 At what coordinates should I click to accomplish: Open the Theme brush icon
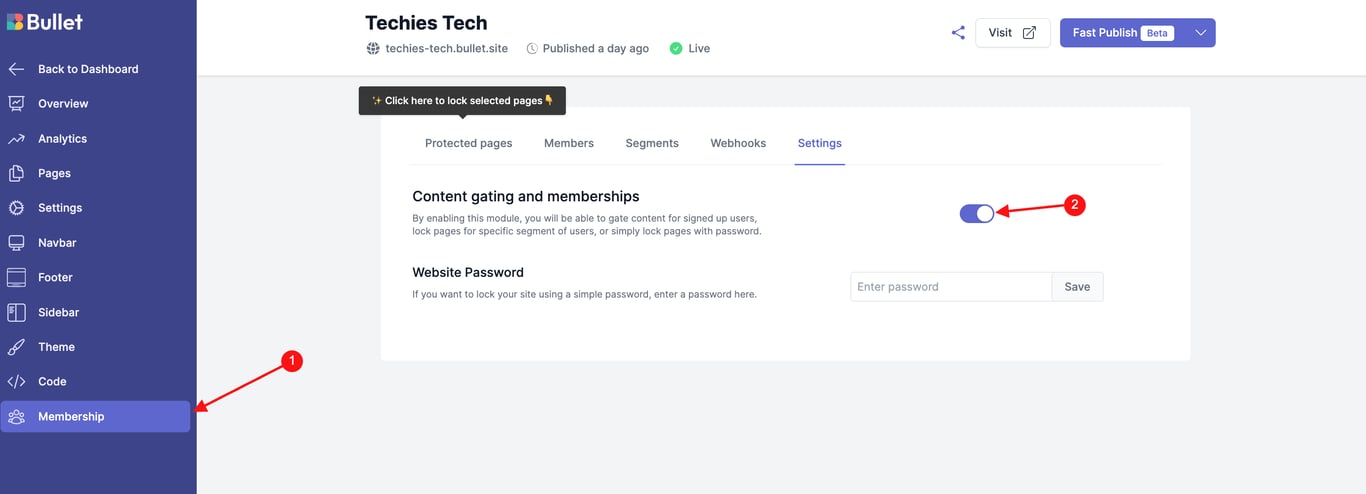[x=16, y=347]
